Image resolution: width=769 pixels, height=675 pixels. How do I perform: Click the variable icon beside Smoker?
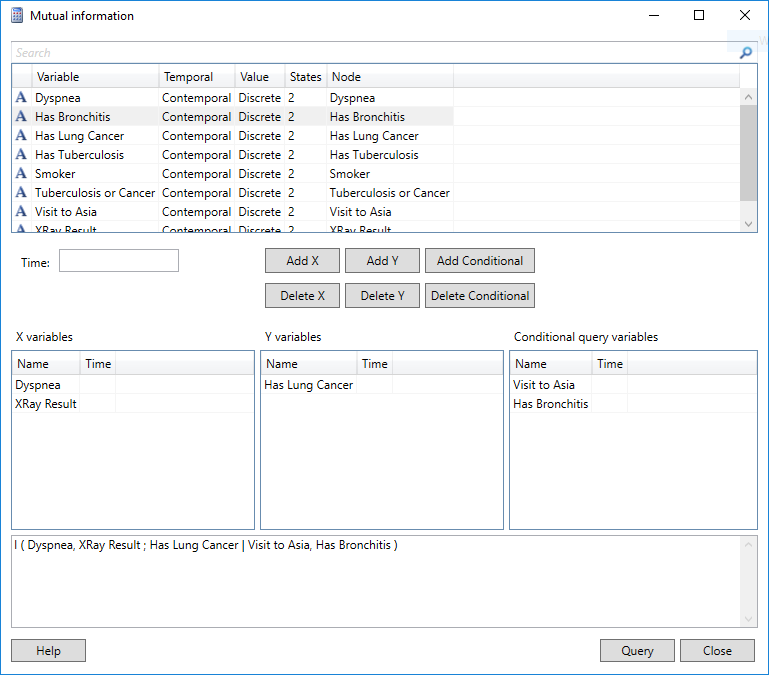(x=21, y=173)
